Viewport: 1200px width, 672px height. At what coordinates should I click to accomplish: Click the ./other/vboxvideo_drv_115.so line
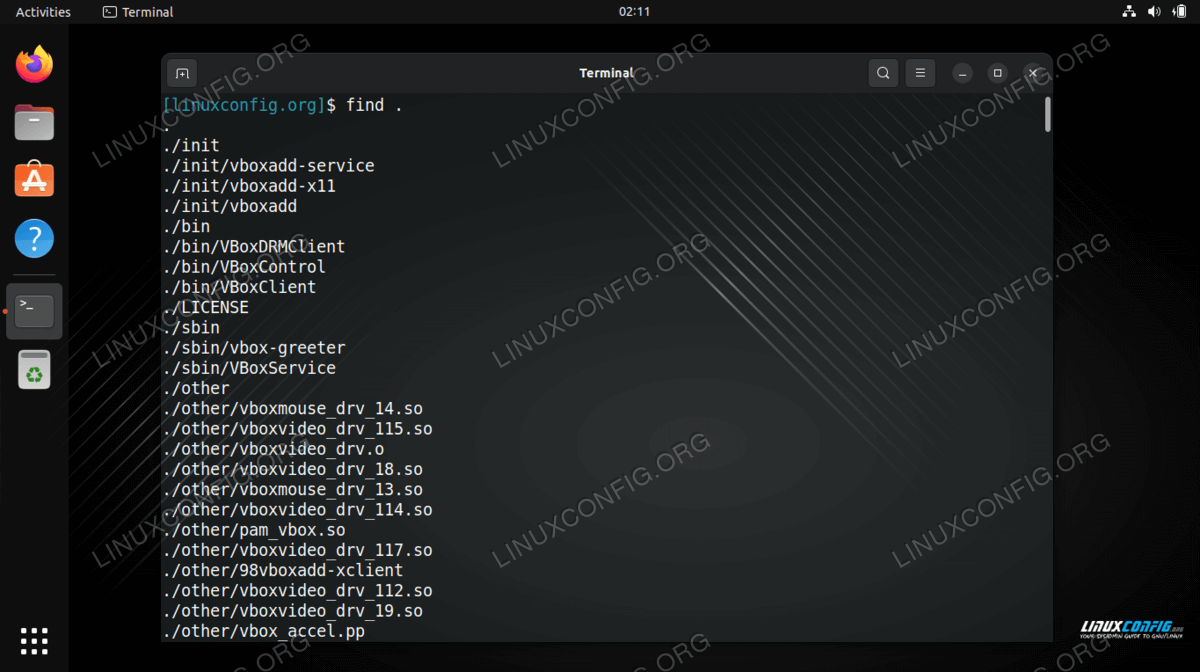pos(297,429)
